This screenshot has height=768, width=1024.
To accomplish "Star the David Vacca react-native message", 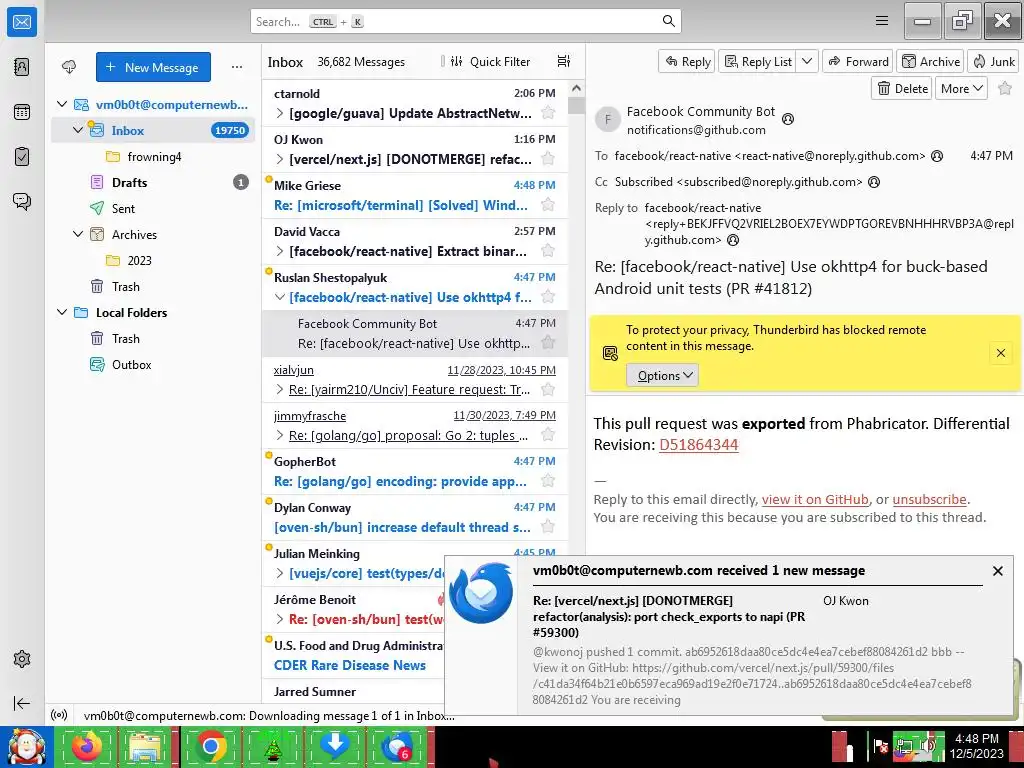I will (x=548, y=250).
